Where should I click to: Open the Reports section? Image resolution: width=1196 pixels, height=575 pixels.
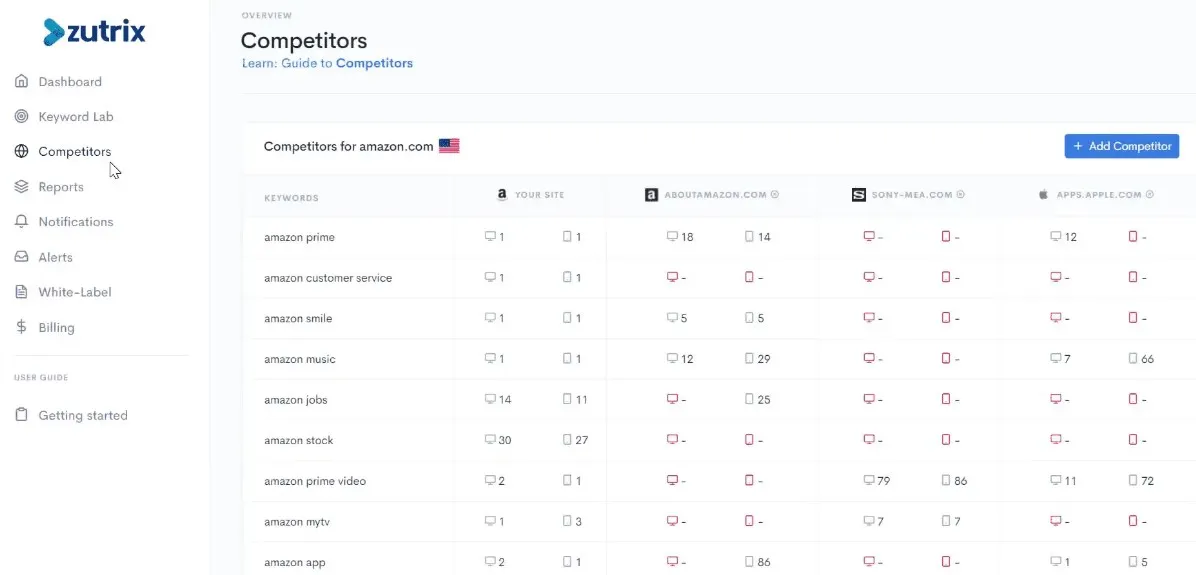click(61, 187)
